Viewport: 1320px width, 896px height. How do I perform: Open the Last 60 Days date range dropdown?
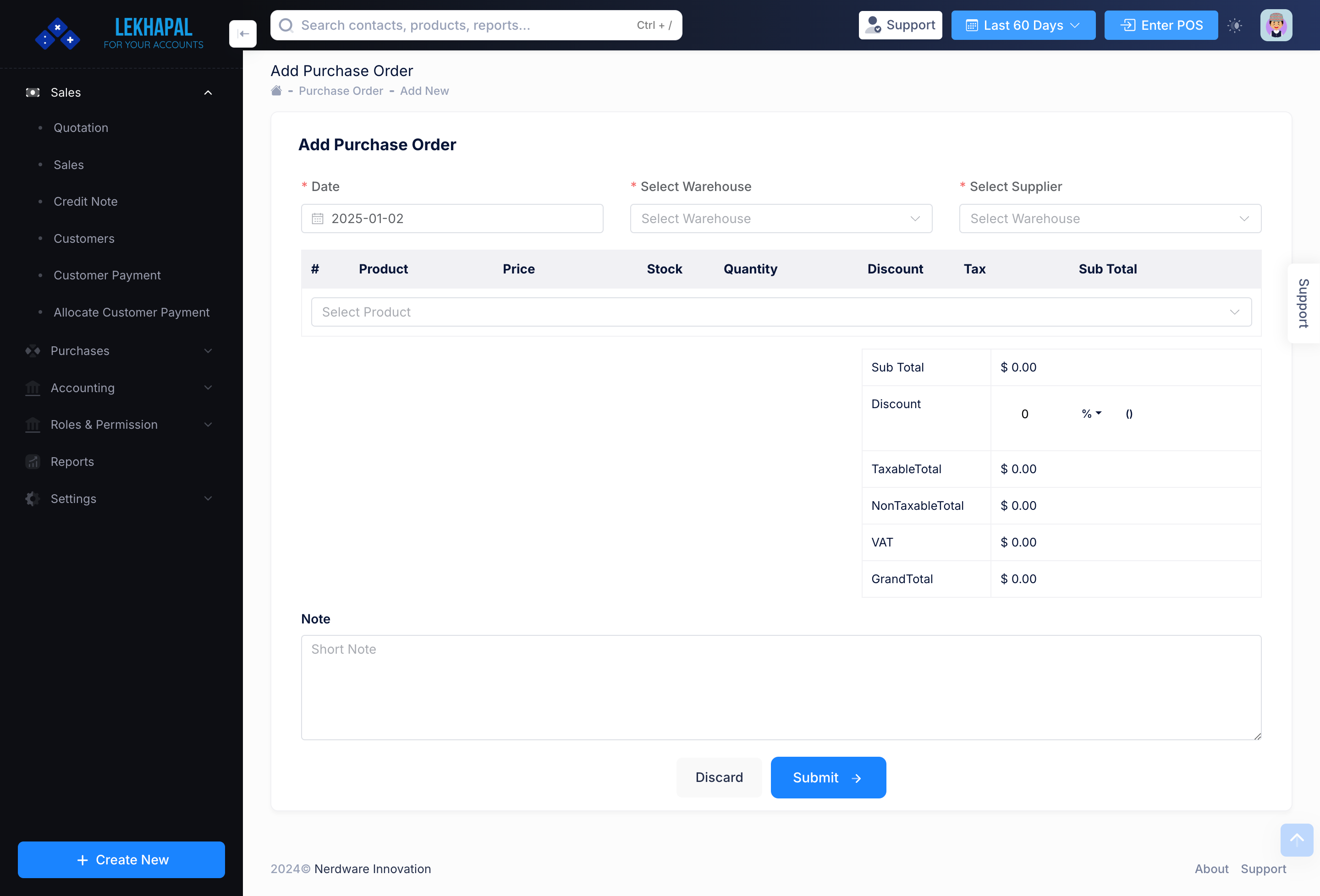(x=1023, y=25)
